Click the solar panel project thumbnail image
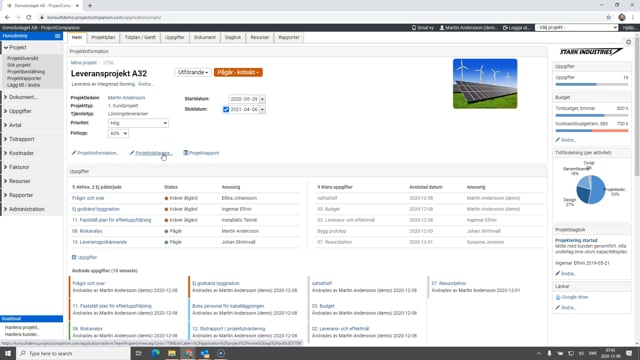640x360 pixels. coord(485,84)
